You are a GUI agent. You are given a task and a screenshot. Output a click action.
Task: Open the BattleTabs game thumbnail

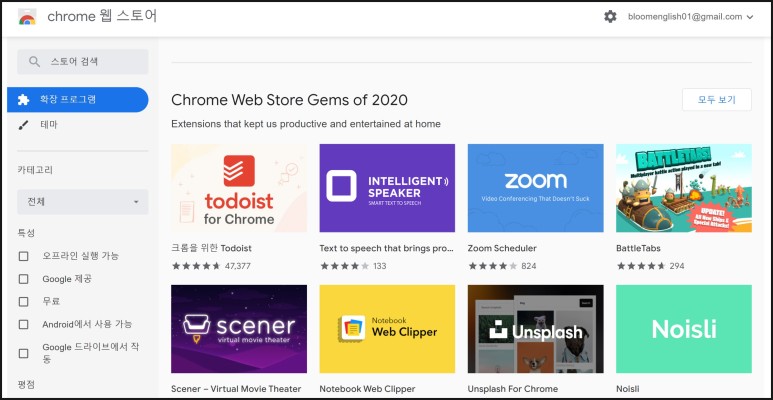point(684,188)
